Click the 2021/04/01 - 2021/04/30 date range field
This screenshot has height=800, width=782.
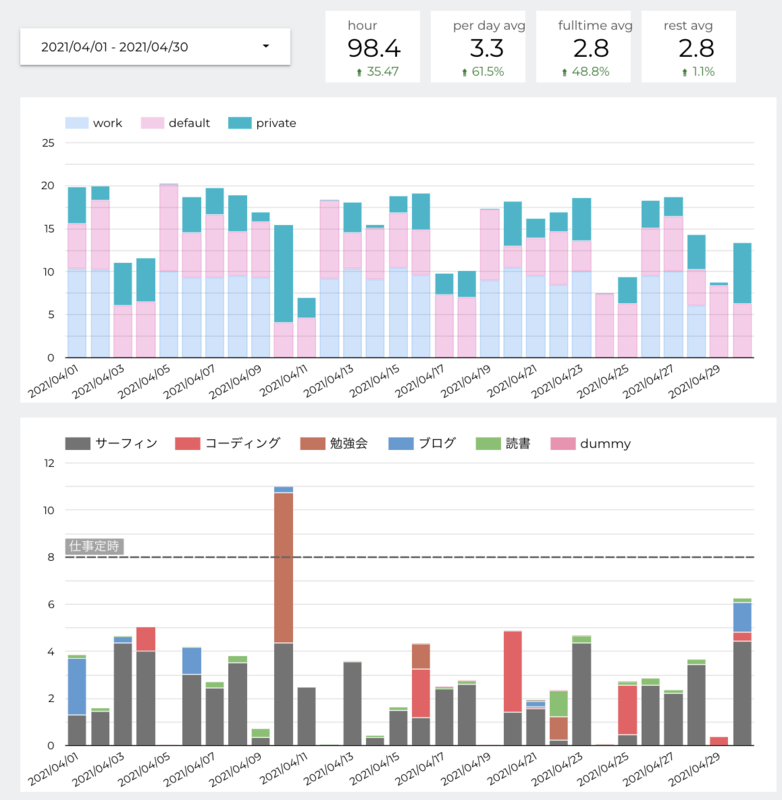(x=155, y=47)
